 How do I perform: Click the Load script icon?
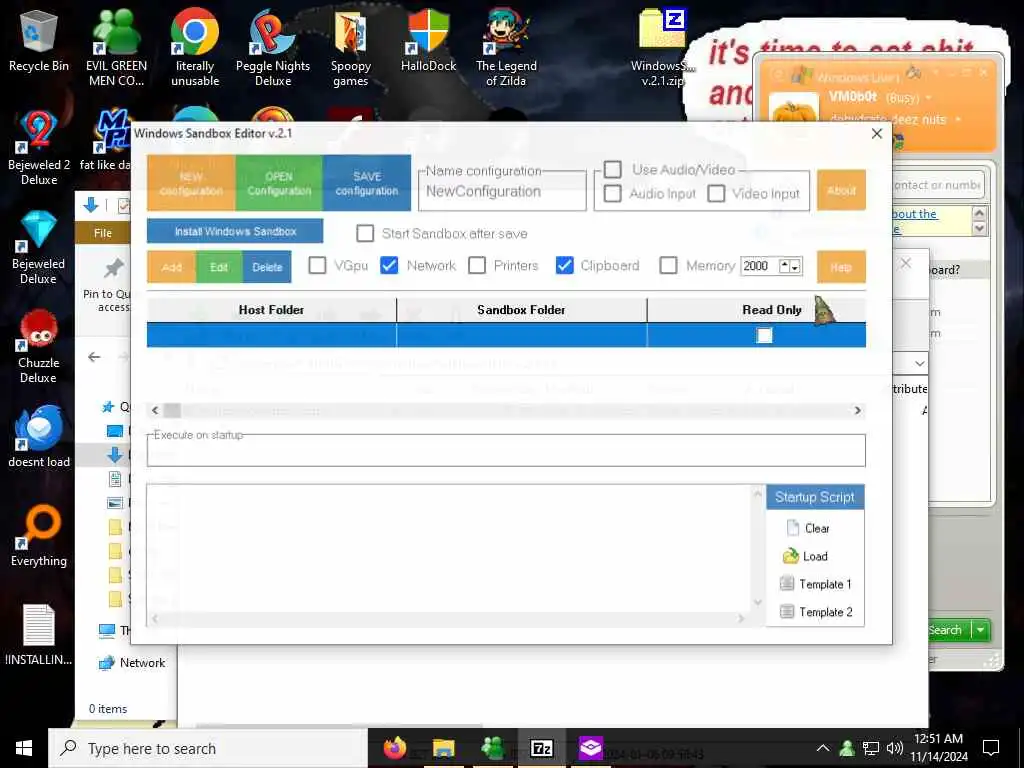pos(791,556)
